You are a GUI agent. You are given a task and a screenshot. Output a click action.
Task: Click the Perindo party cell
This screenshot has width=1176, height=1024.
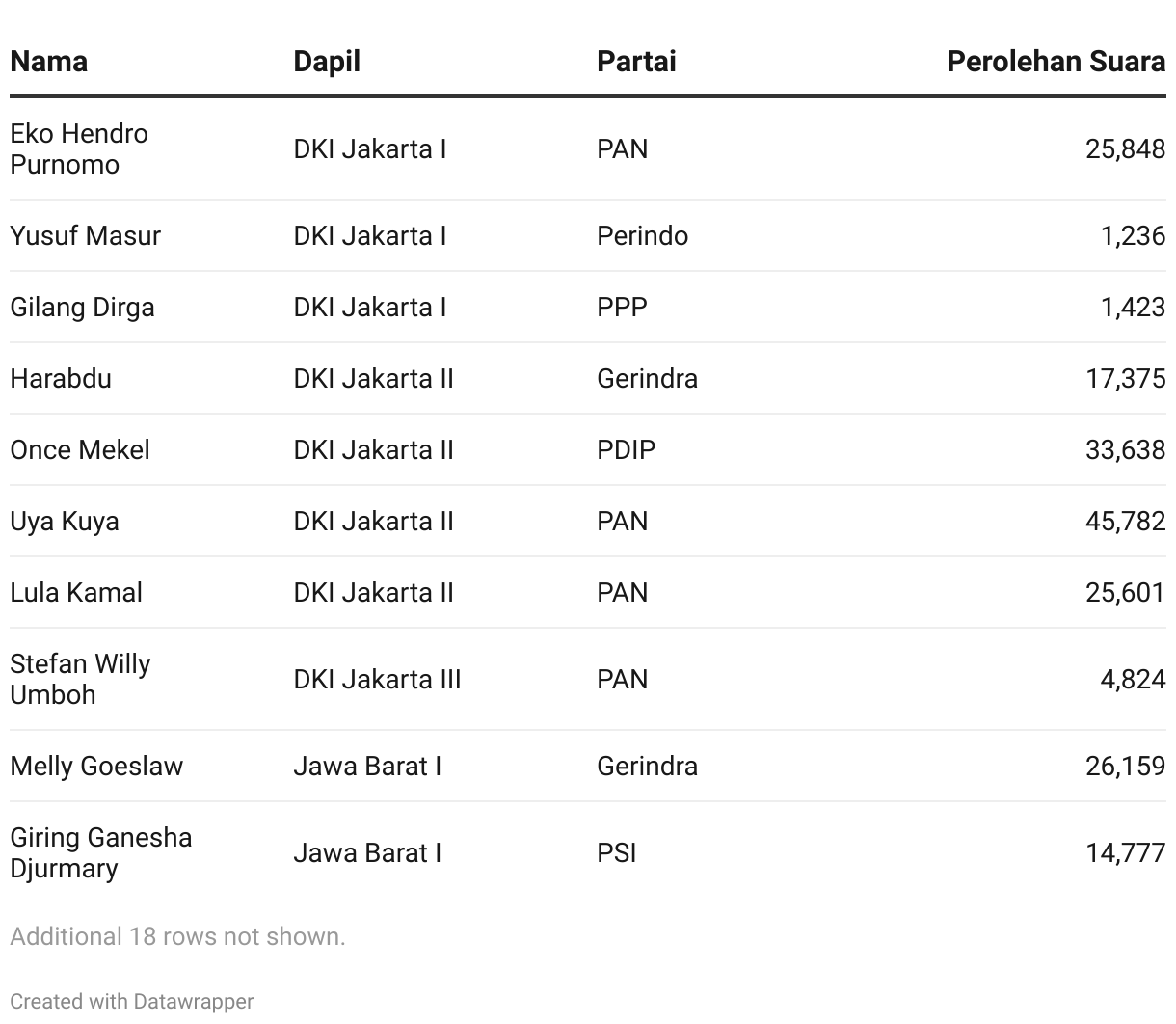point(642,235)
